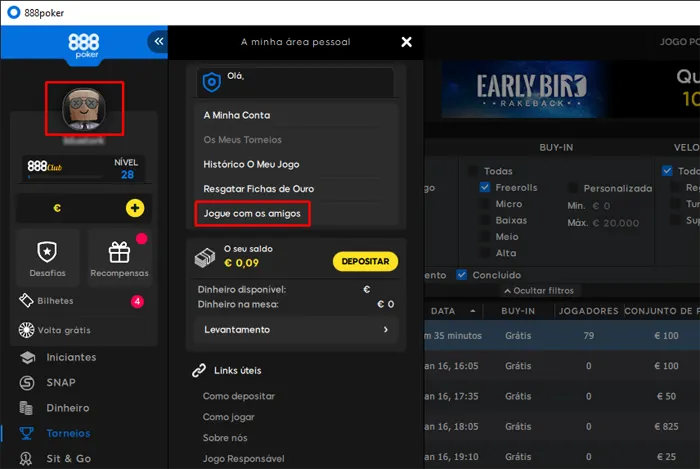Select the 19:10 tournament row
Viewport: 700px width, 469px height.
(562, 457)
